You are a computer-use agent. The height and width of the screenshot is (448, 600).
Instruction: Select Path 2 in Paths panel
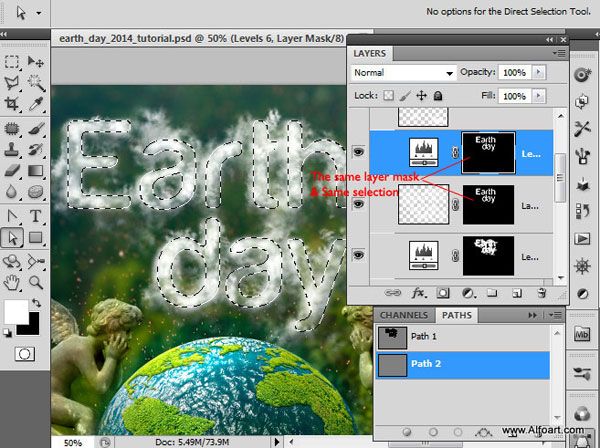[x=463, y=365]
